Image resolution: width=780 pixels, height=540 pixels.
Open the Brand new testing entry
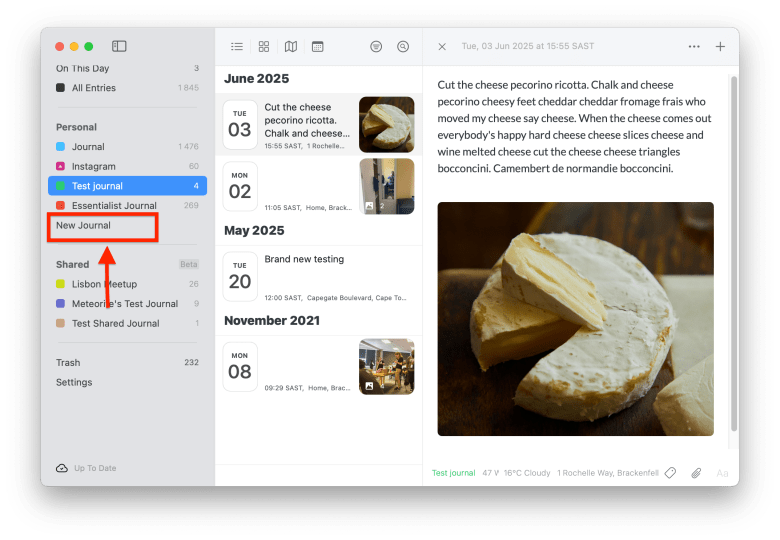pyautogui.click(x=318, y=277)
